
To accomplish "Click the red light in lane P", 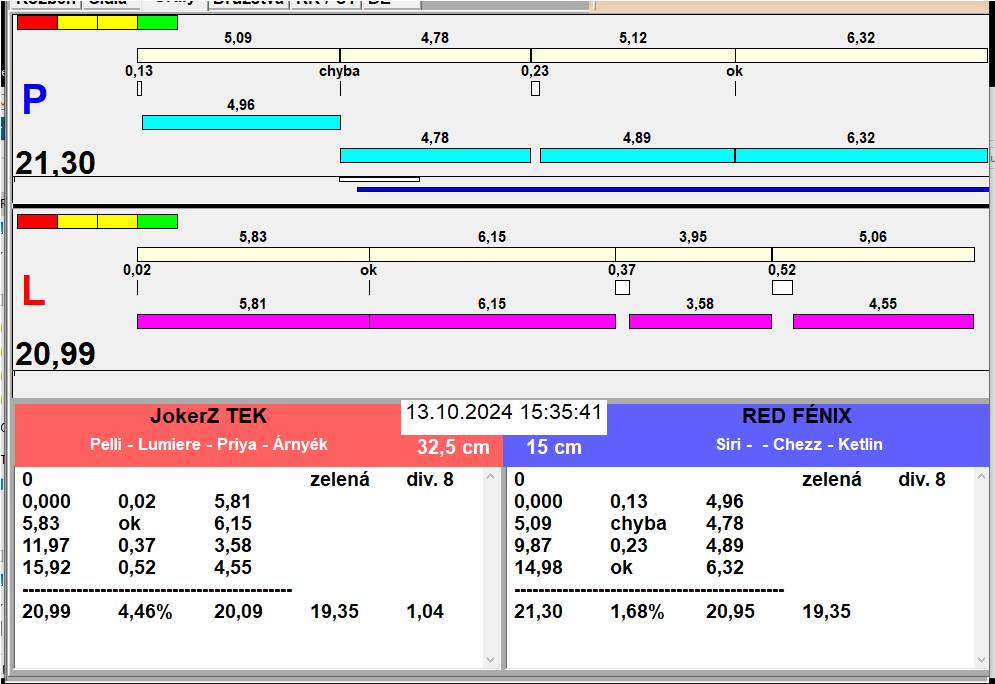I will click(37, 23).
